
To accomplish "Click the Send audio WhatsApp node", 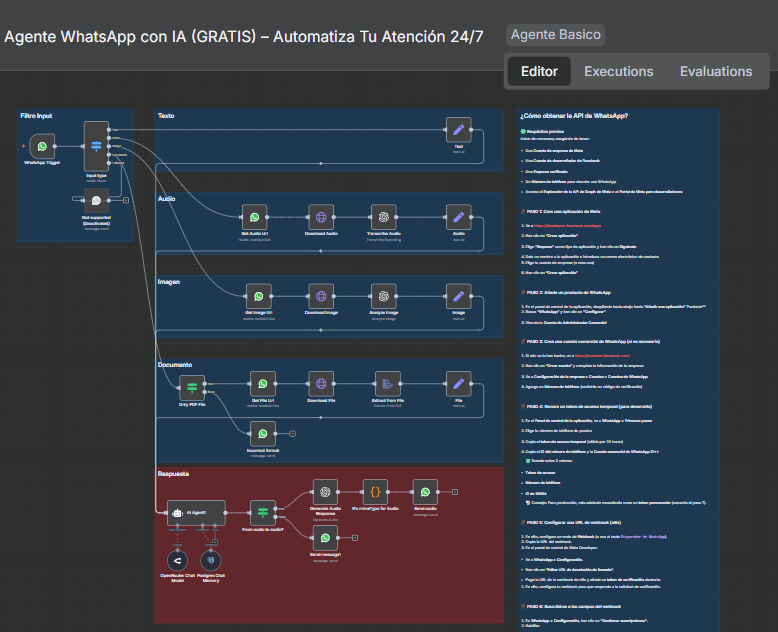I will 425,492.
